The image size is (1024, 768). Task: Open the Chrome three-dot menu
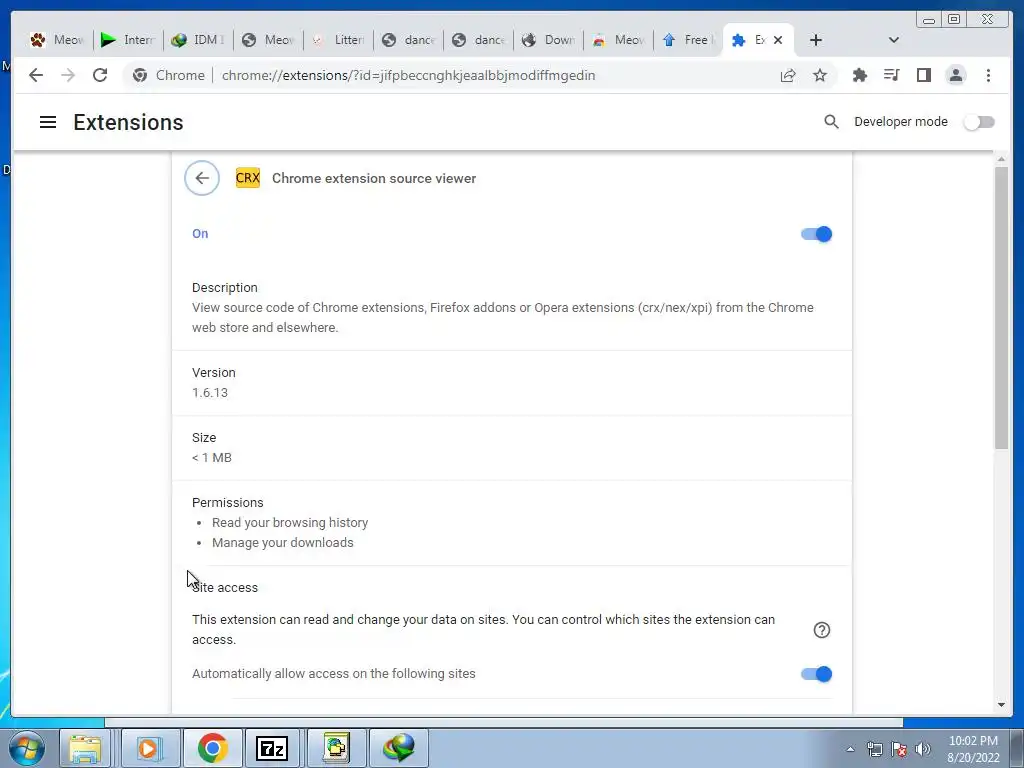point(988,75)
